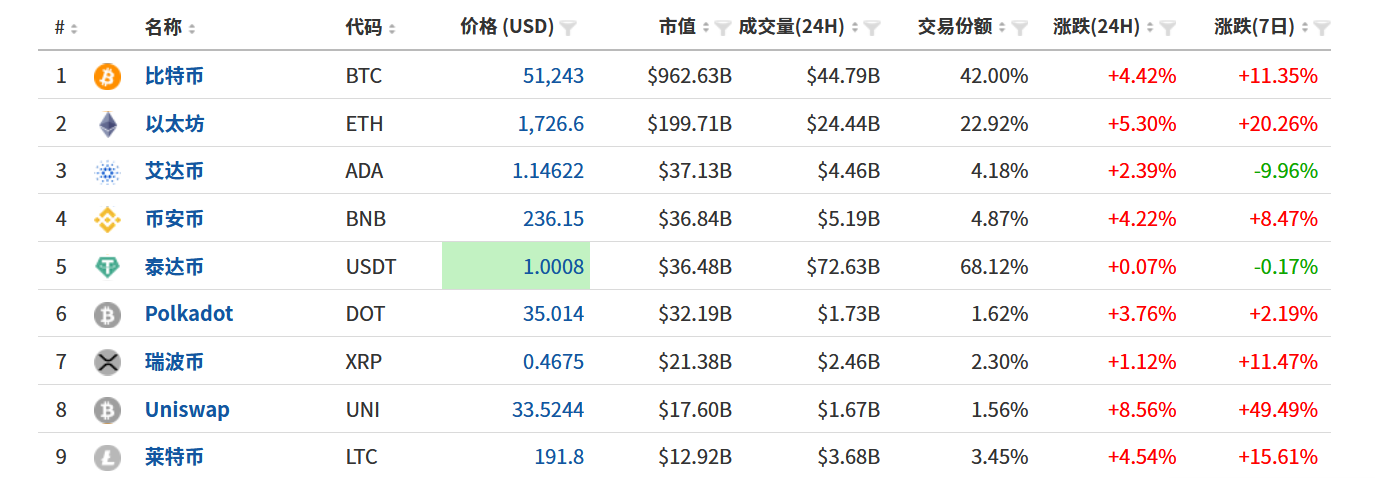
Task: Open the 莱特币 link
Action: click(174, 458)
